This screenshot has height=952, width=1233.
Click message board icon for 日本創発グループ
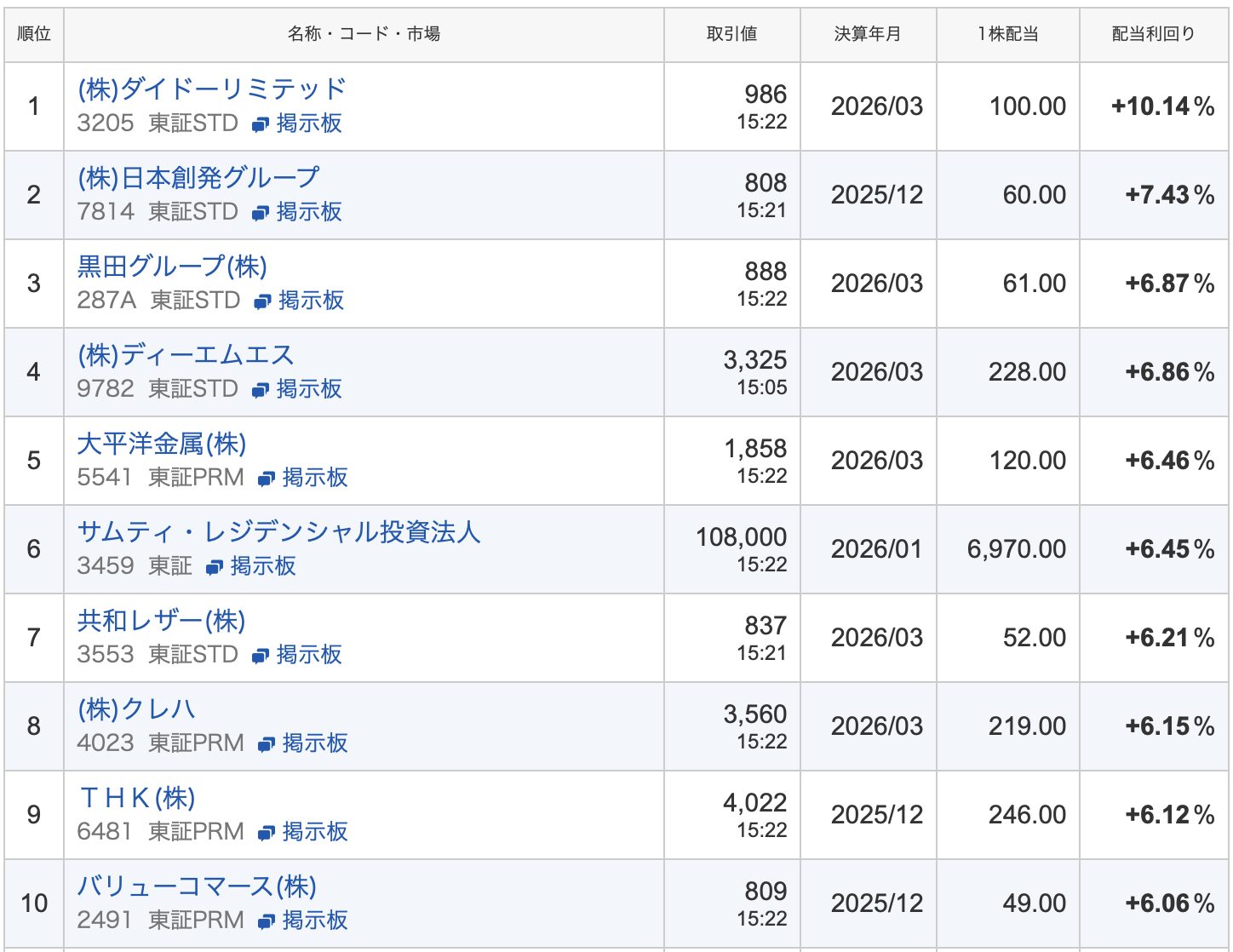(x=261, y=214)
